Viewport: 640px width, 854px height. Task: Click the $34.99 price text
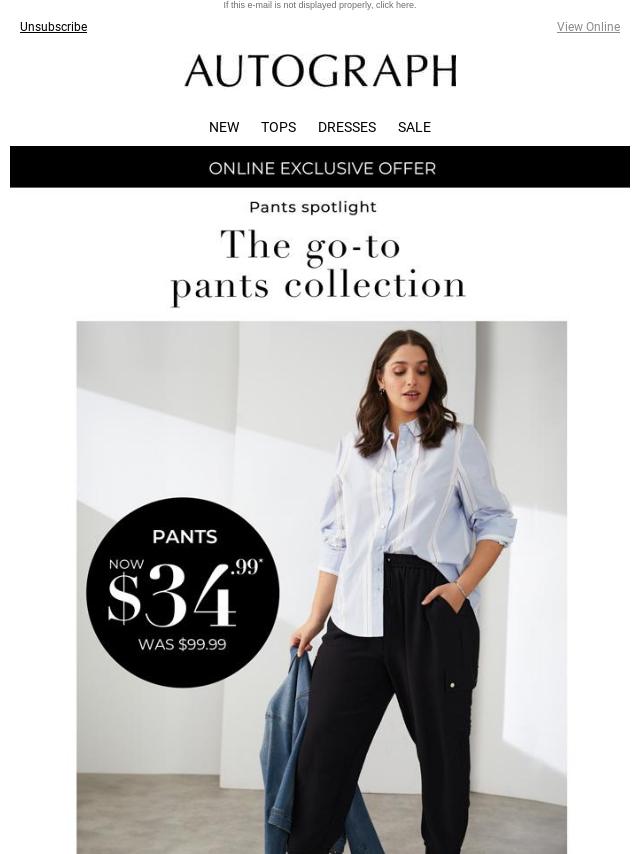tap(182, 593)
